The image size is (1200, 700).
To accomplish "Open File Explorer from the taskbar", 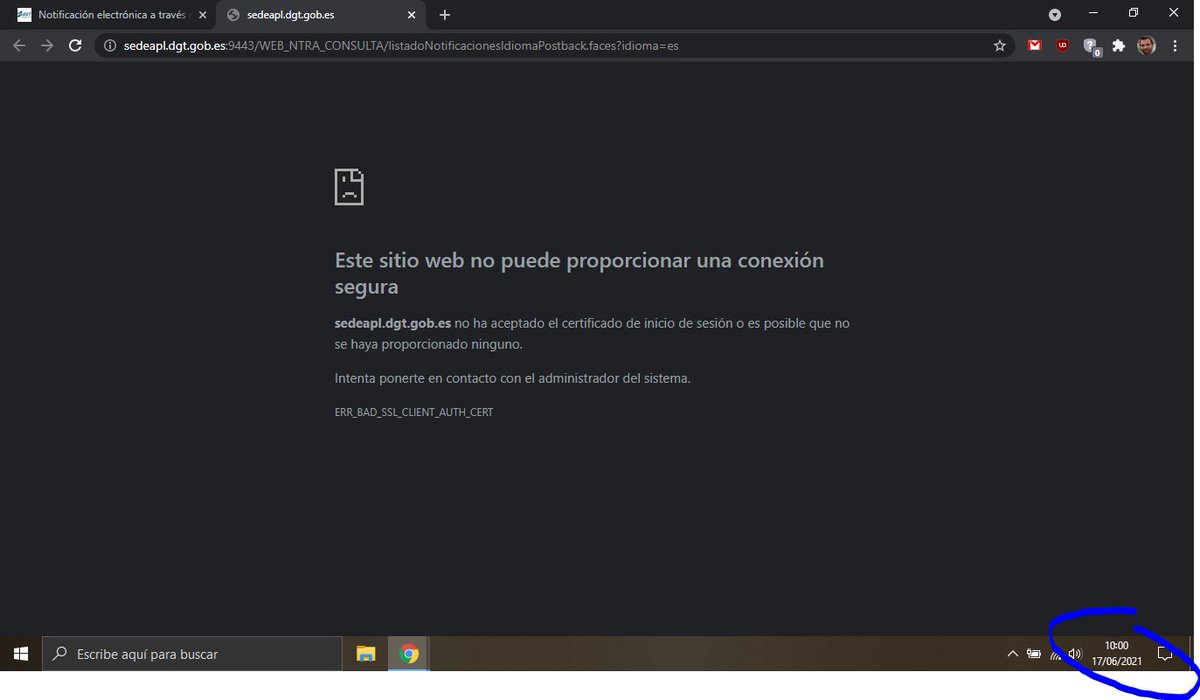I will pos(366,654).
